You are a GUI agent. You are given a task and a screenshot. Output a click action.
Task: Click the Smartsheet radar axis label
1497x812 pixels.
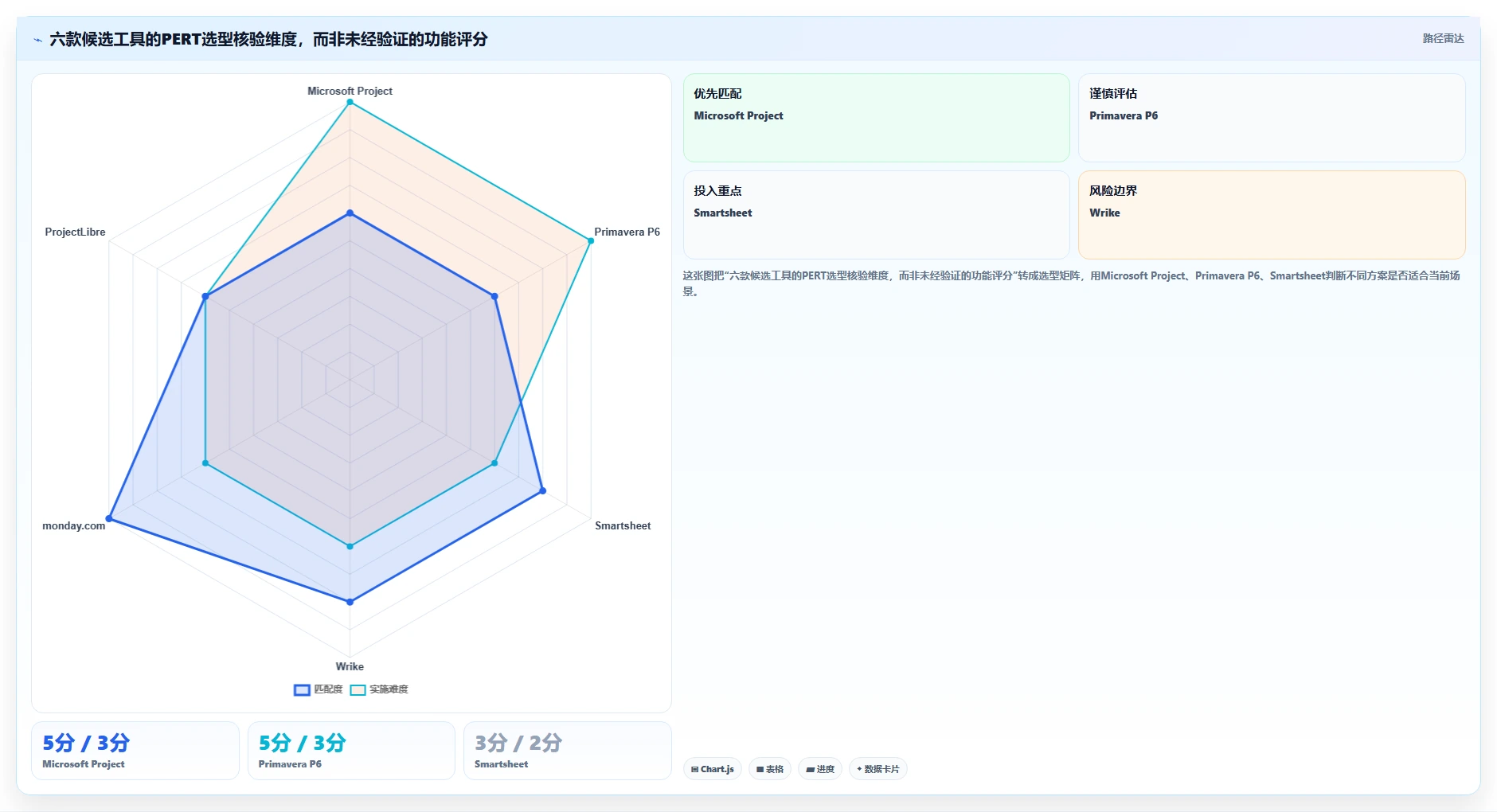623,525
